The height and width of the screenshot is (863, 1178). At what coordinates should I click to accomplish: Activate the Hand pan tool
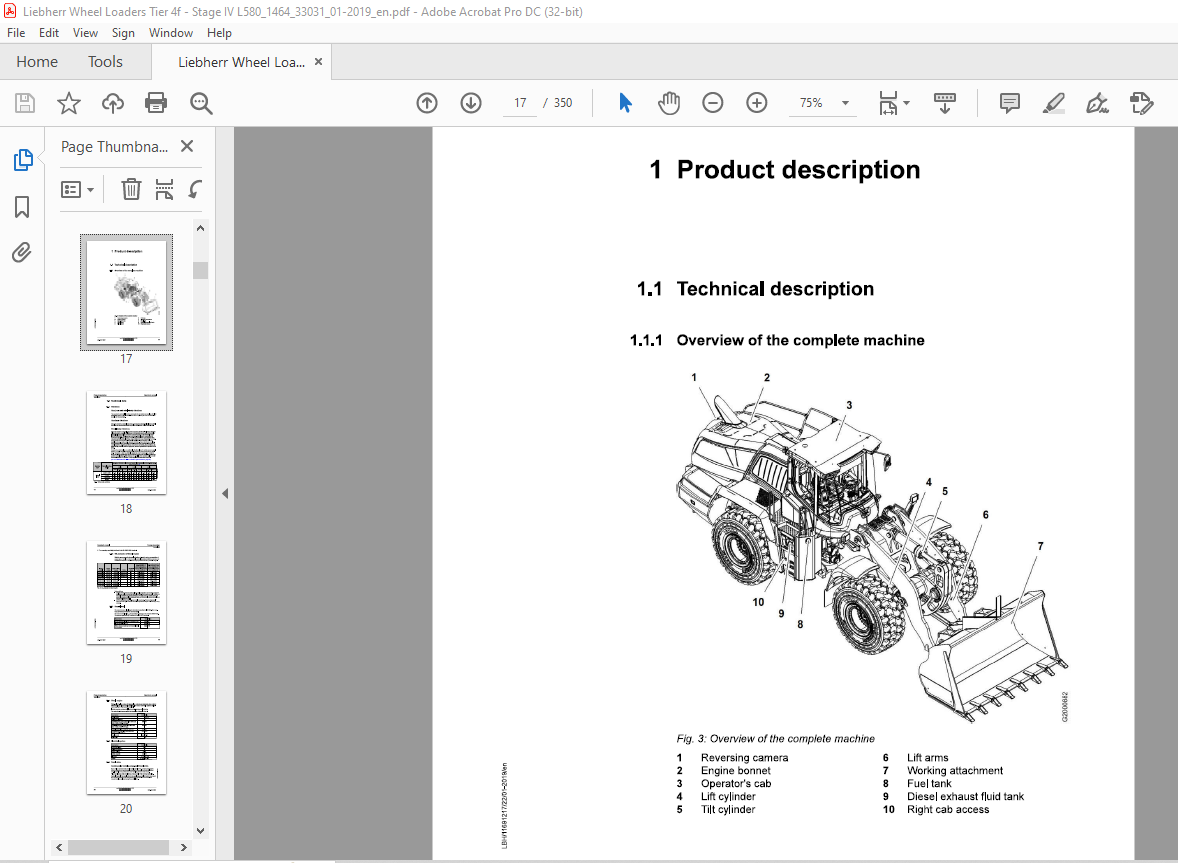pyautogui.click(x=669, y=103)
